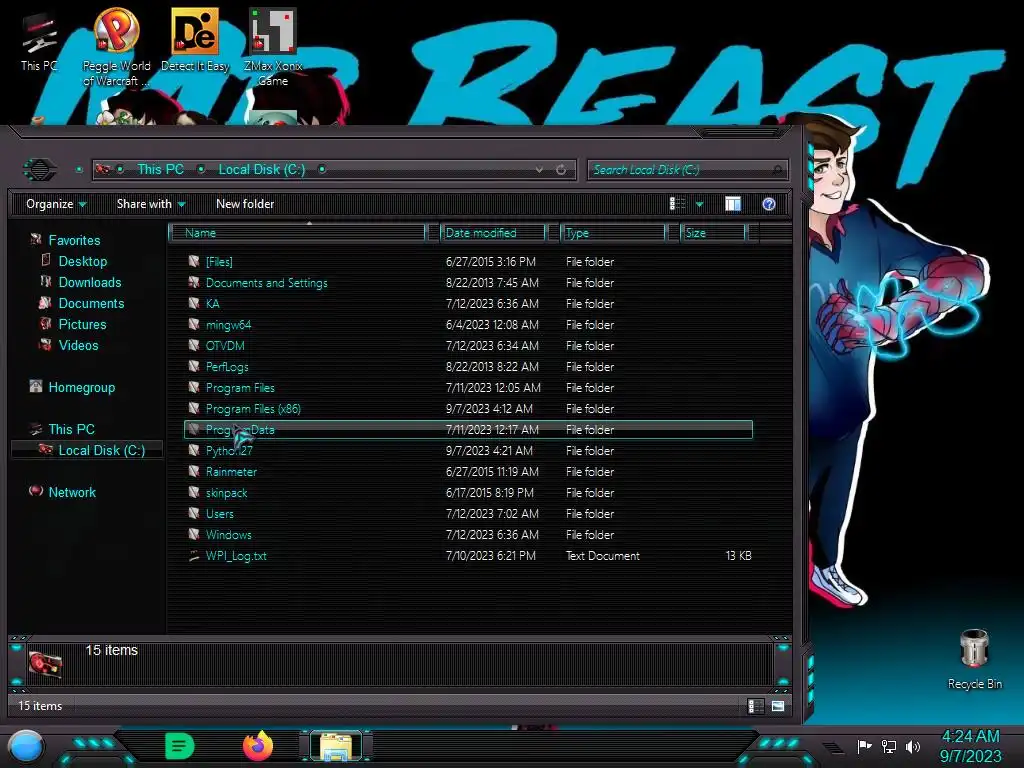This screenshot has width=1024, height=768.
Task: Open view options dropdown arrow
Action: pos(699,204)
